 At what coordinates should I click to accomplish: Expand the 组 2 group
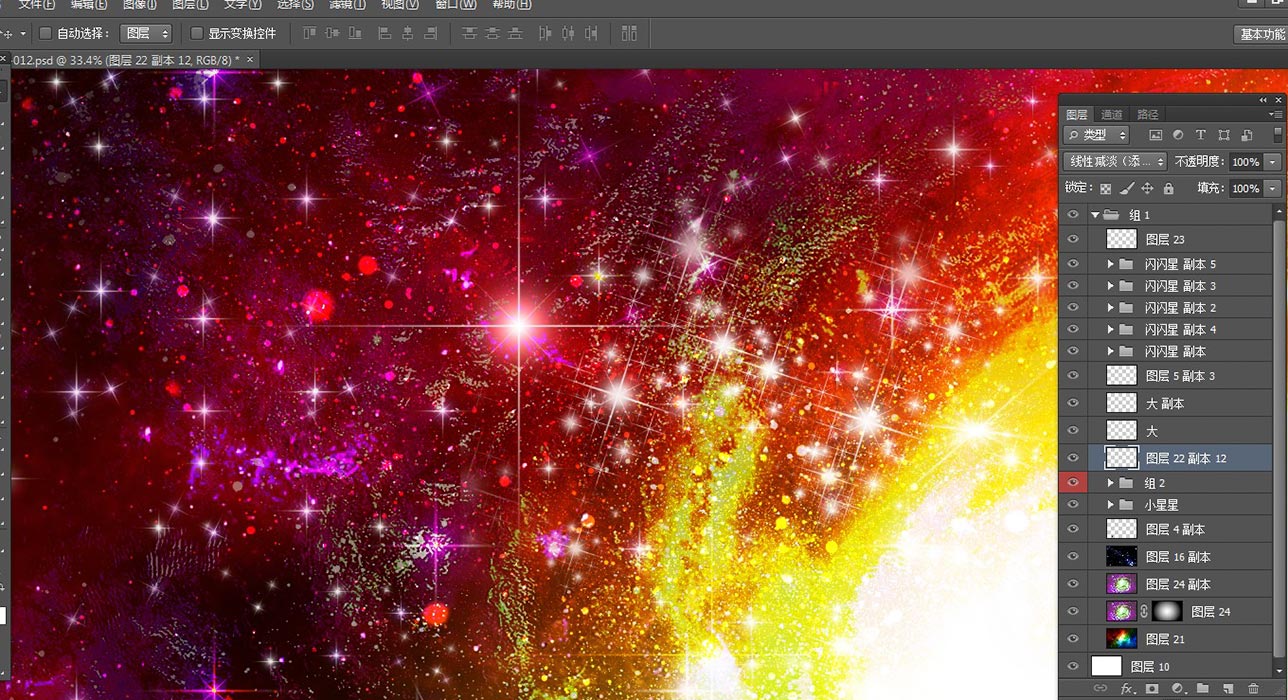[x=1110, y=483]
